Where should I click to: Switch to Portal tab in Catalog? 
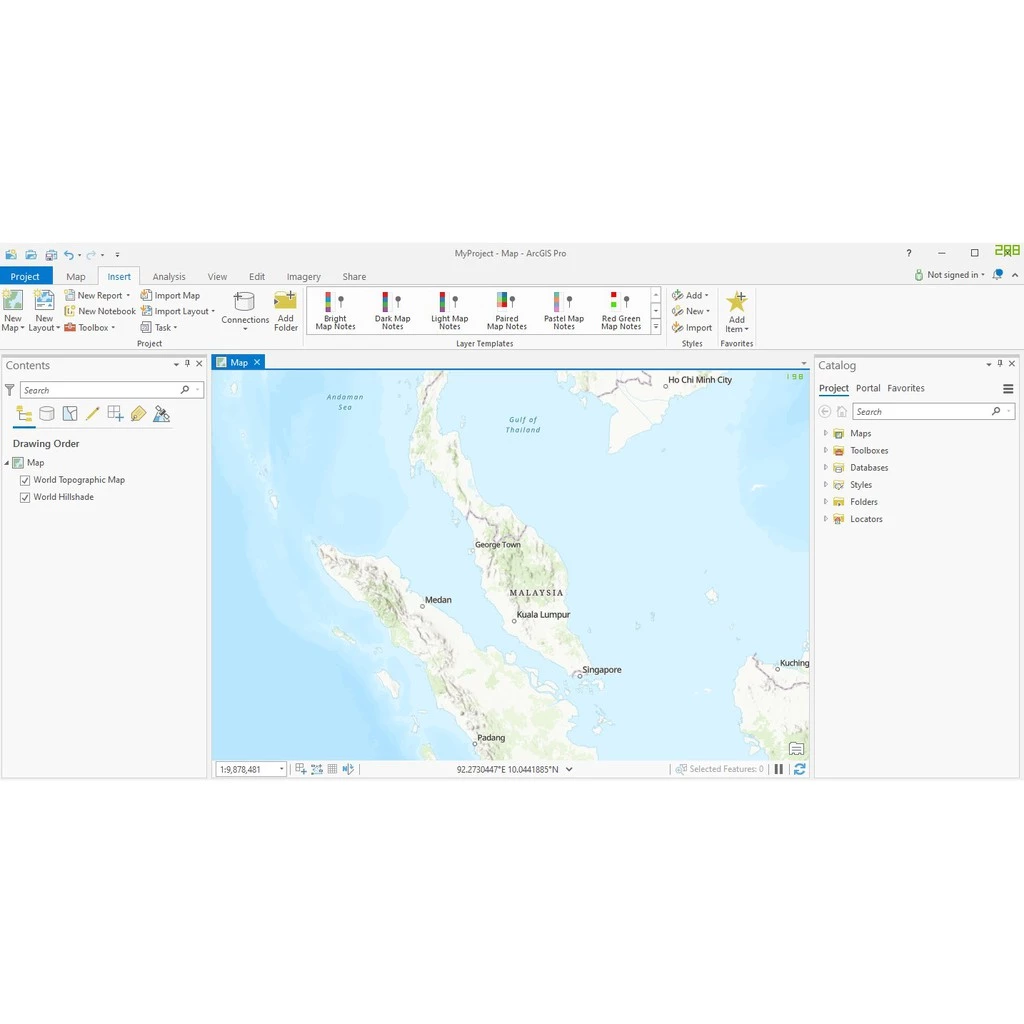(x=868, y=388)
